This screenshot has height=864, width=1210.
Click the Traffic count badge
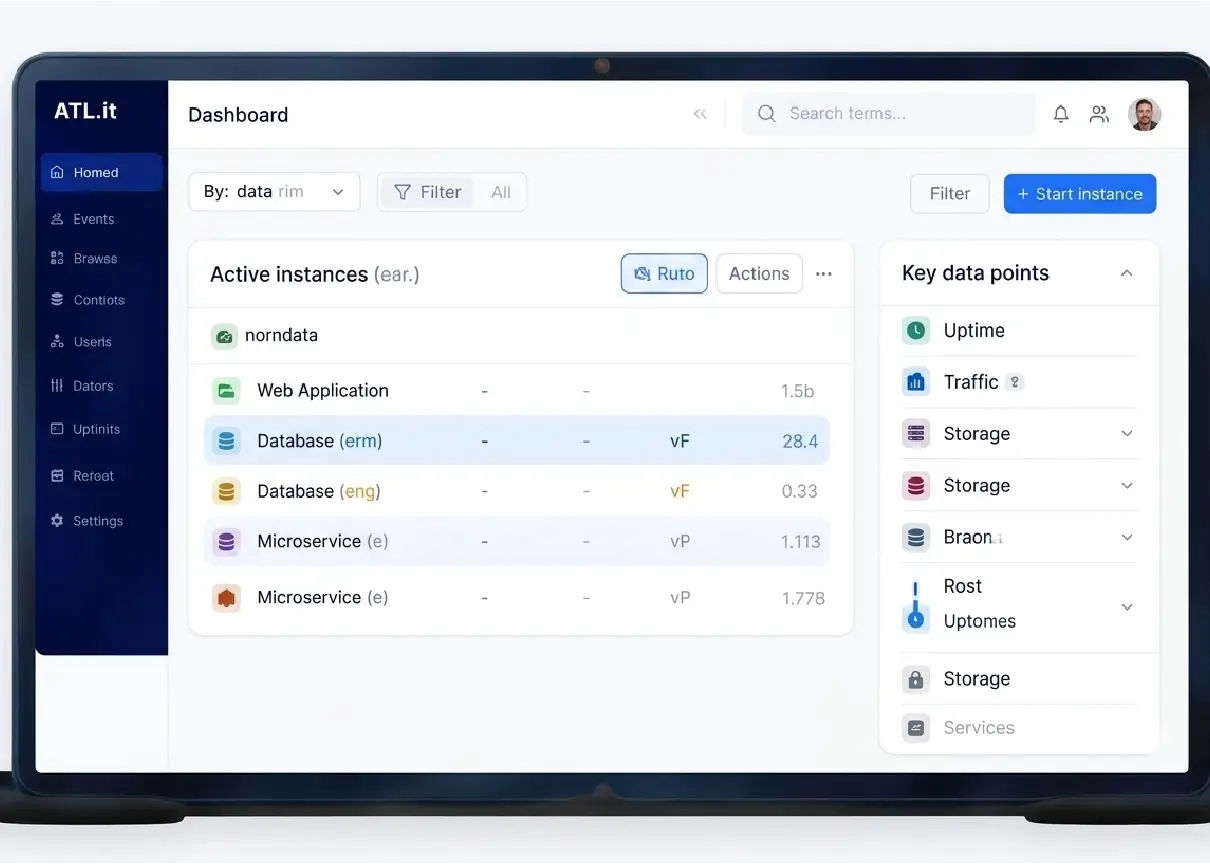click(x=1015, y=382)
